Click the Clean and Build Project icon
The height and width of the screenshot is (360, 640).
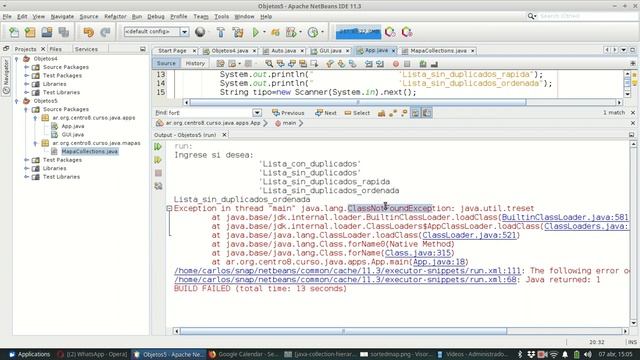(x=238, y=32)
